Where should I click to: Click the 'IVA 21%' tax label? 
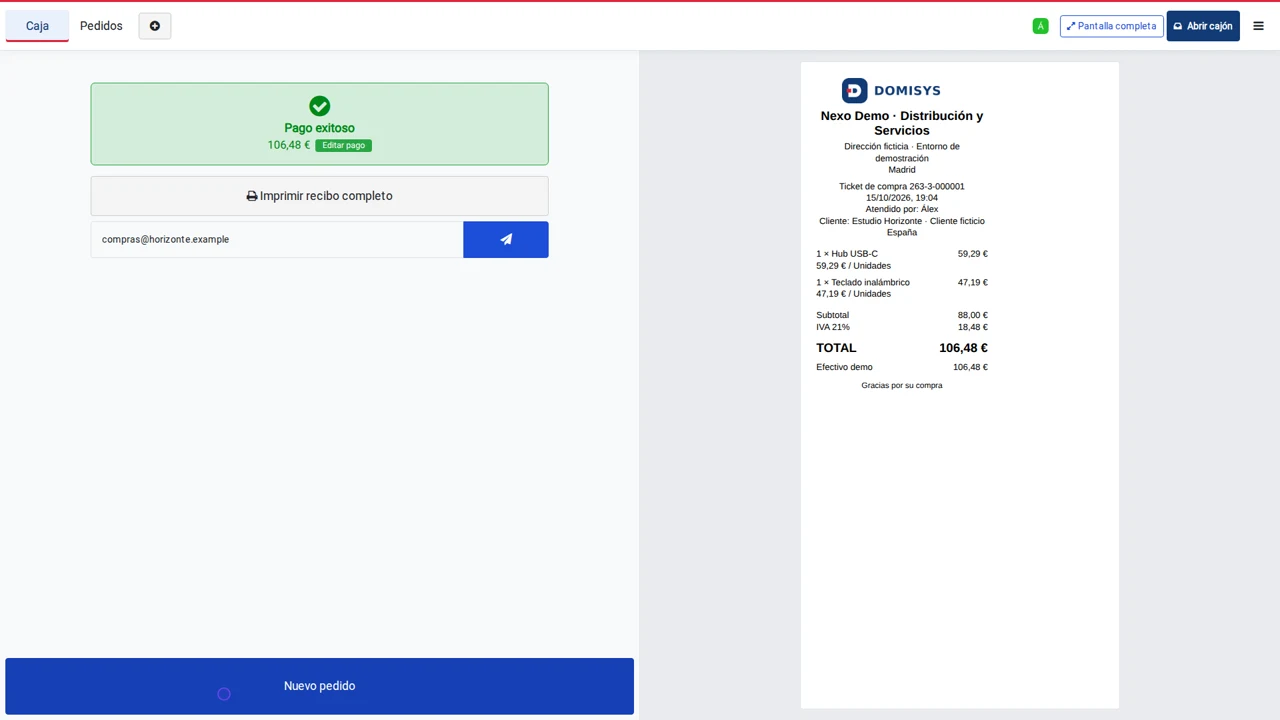833,327
